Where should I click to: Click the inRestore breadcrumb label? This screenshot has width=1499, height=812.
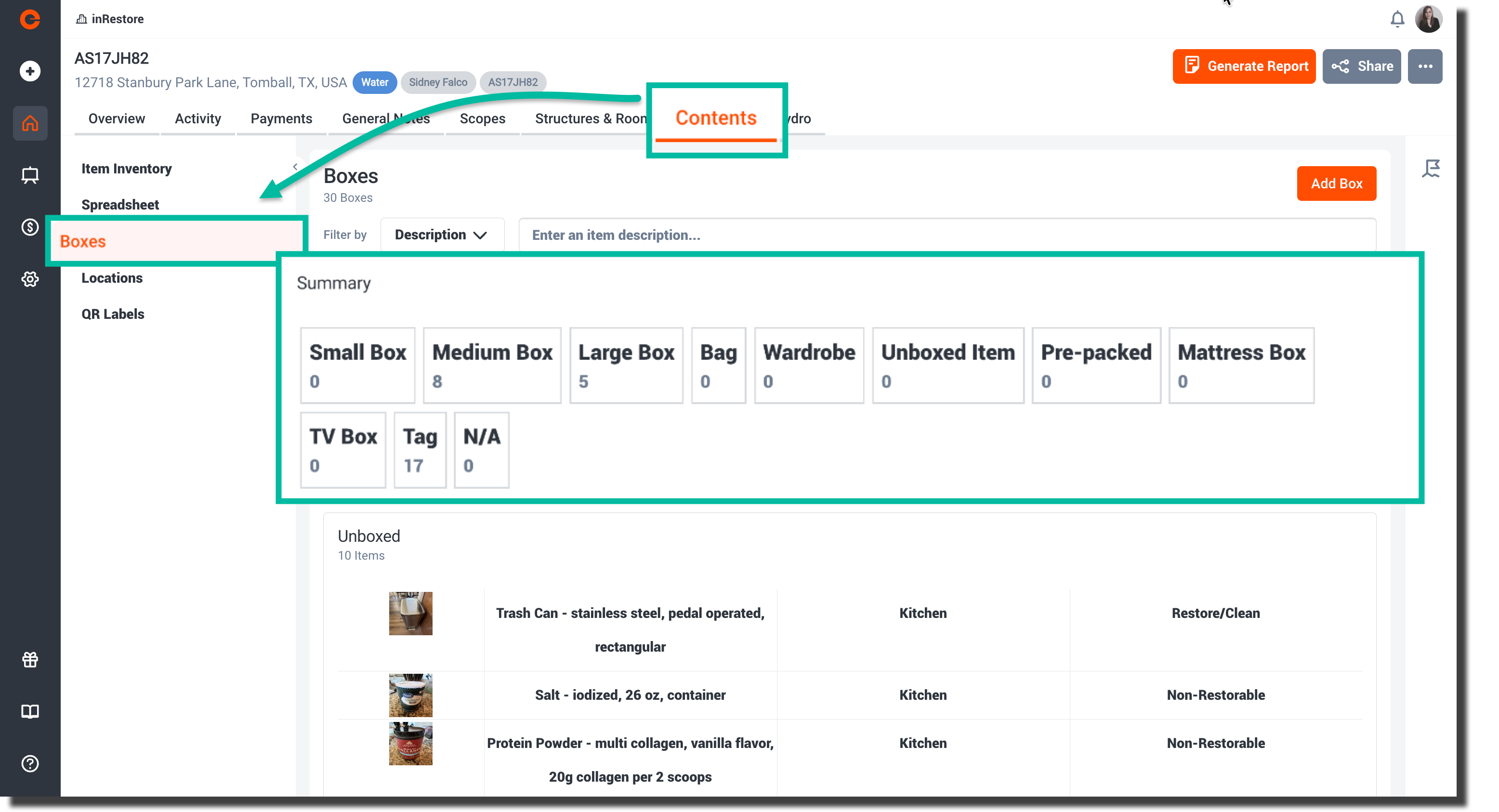point(110,19)
